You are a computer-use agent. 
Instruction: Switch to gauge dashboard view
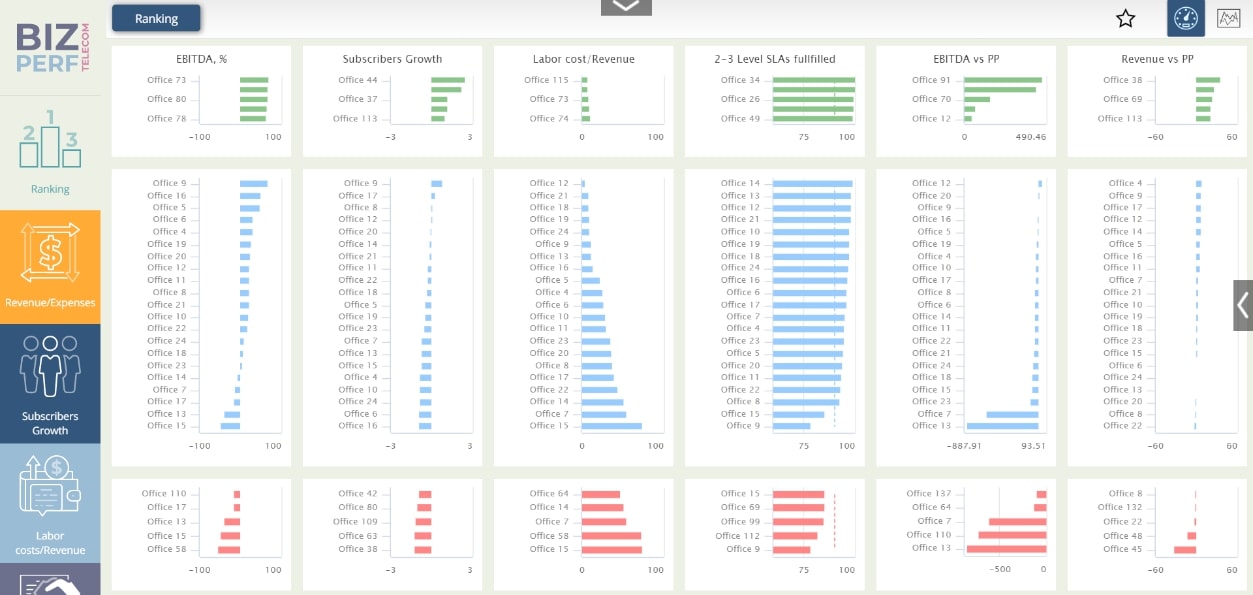click(1185, 18)
